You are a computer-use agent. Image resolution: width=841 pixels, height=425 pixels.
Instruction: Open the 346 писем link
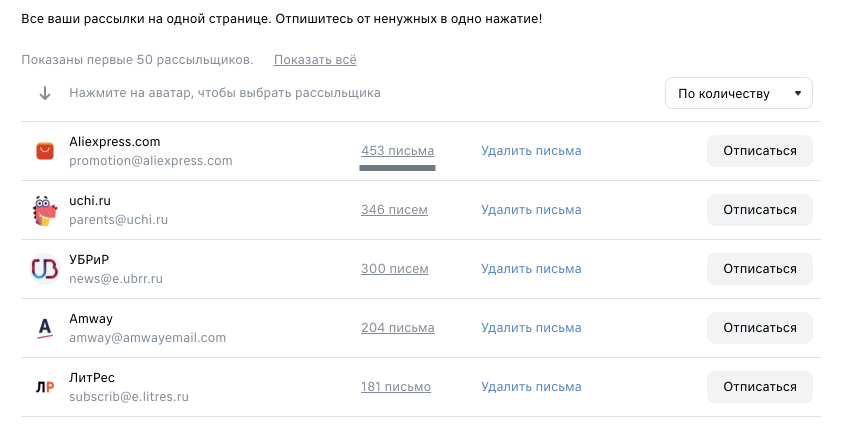394,210
